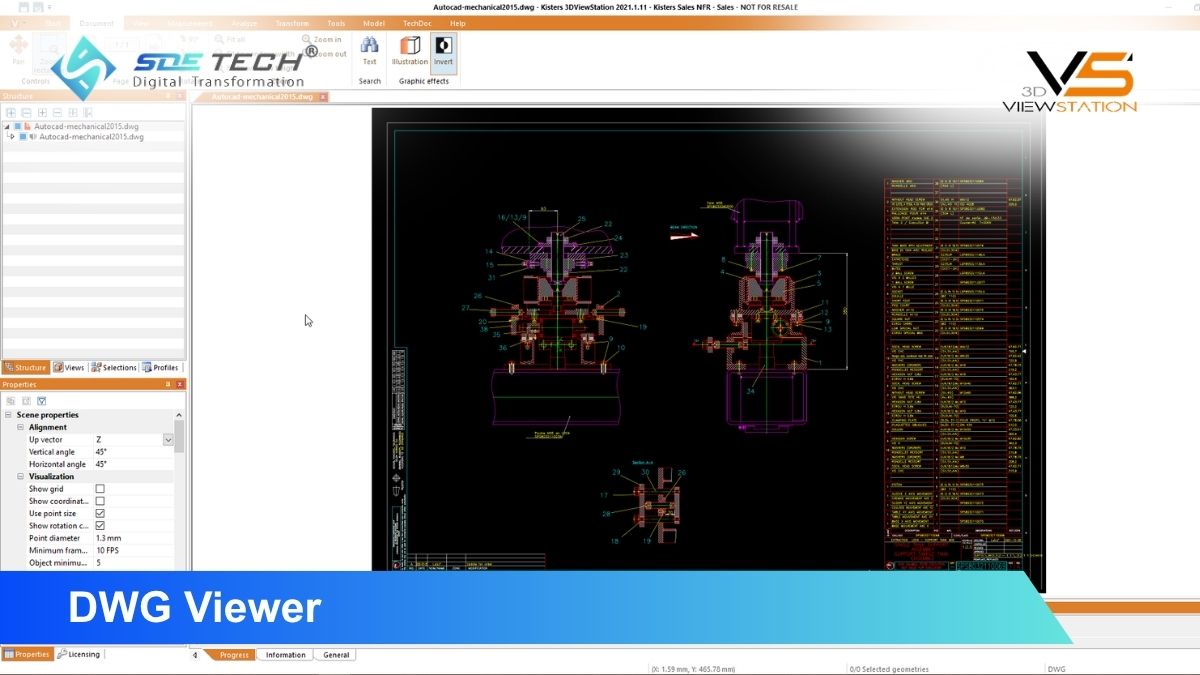The height and width of the screenshot is (675, 1200).
Task: Expand the child Autocad-mechanical2015.dwg tree node
Action: tap(12, 137)
